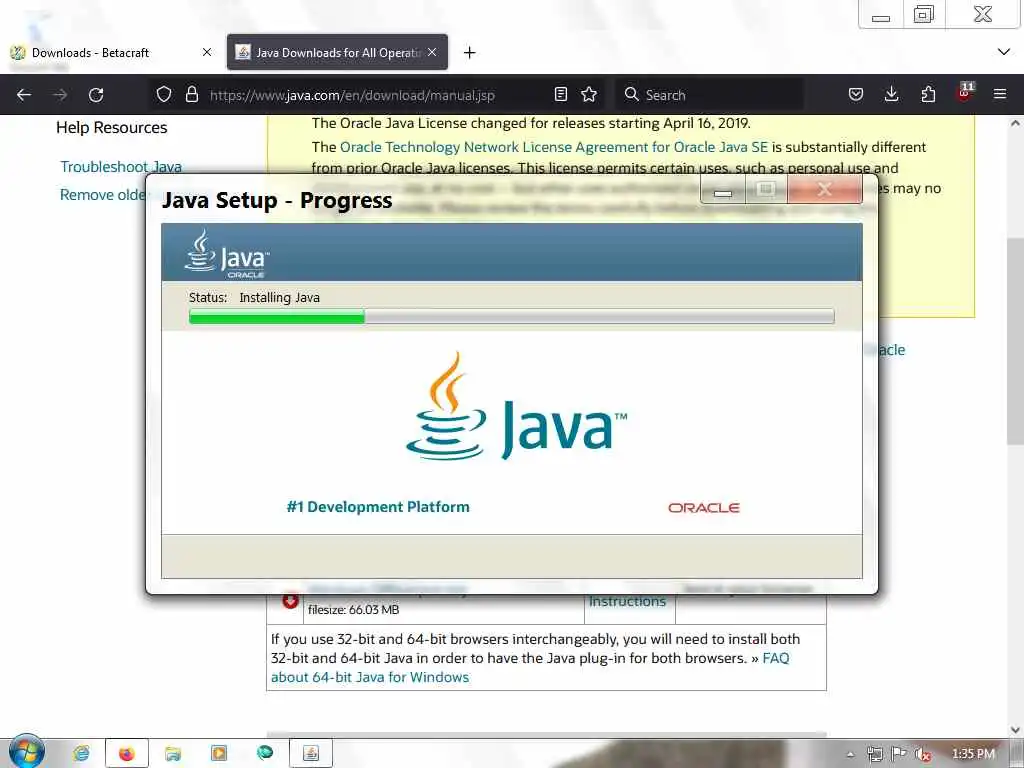Close the Downloads - Betacraft tab
Image resolution: width=1024 pixels, height=768 pixels.
pyautogui.click(x=206, y=52)
